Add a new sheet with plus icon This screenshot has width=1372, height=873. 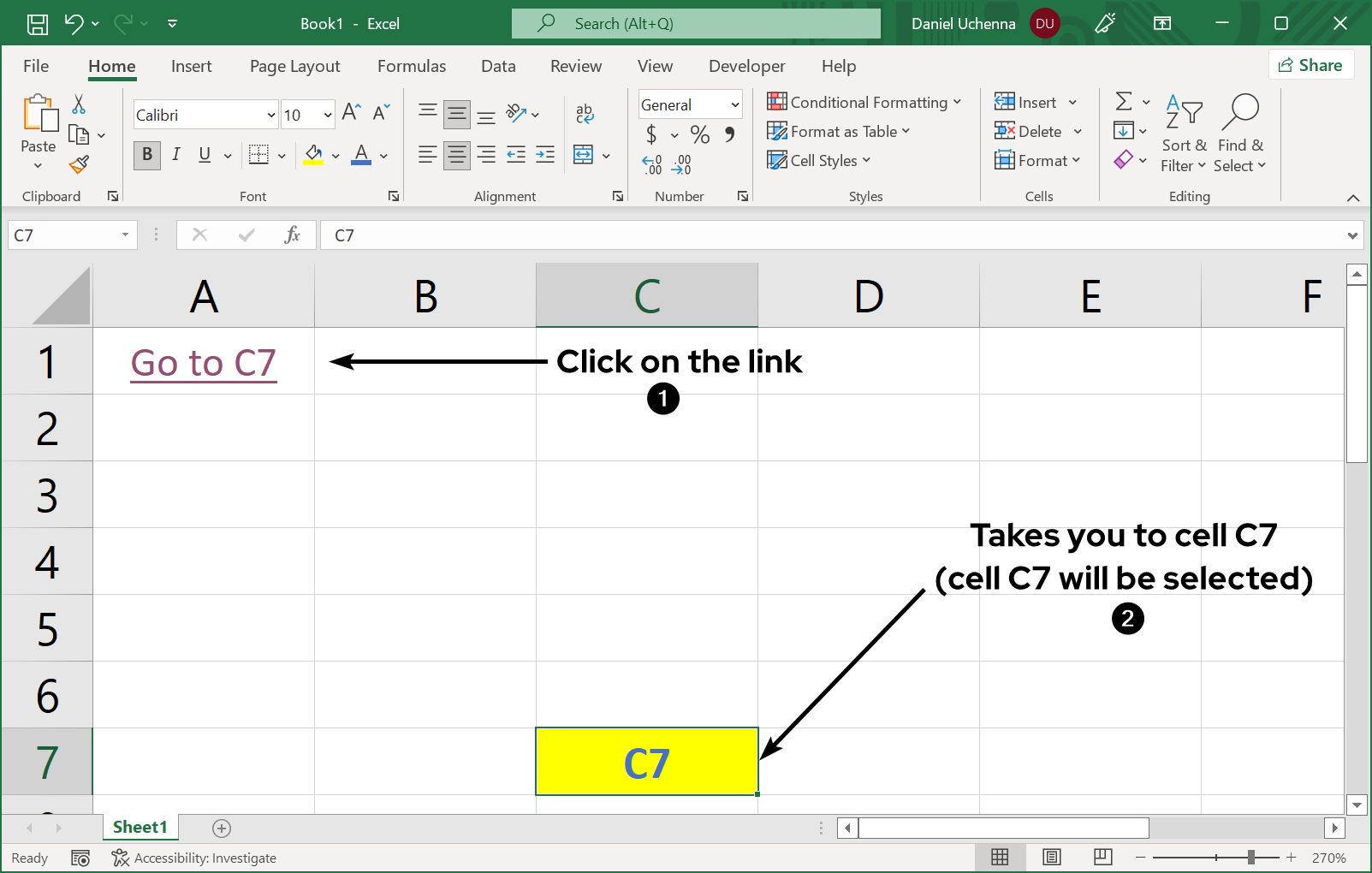pyautogui.click(x=222, y=828)
